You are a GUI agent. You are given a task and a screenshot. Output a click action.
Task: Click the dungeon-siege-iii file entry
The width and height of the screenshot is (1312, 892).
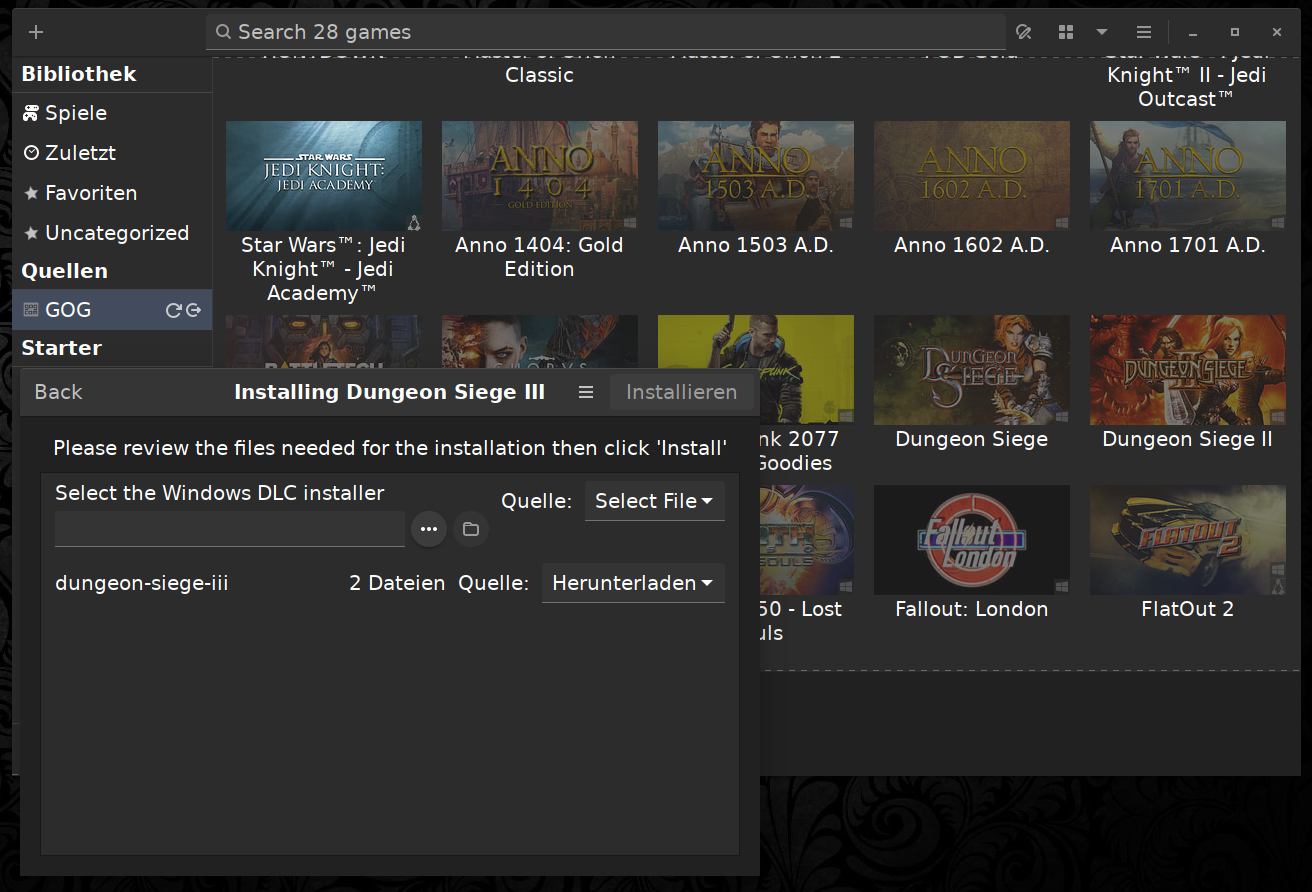(142, 583)
